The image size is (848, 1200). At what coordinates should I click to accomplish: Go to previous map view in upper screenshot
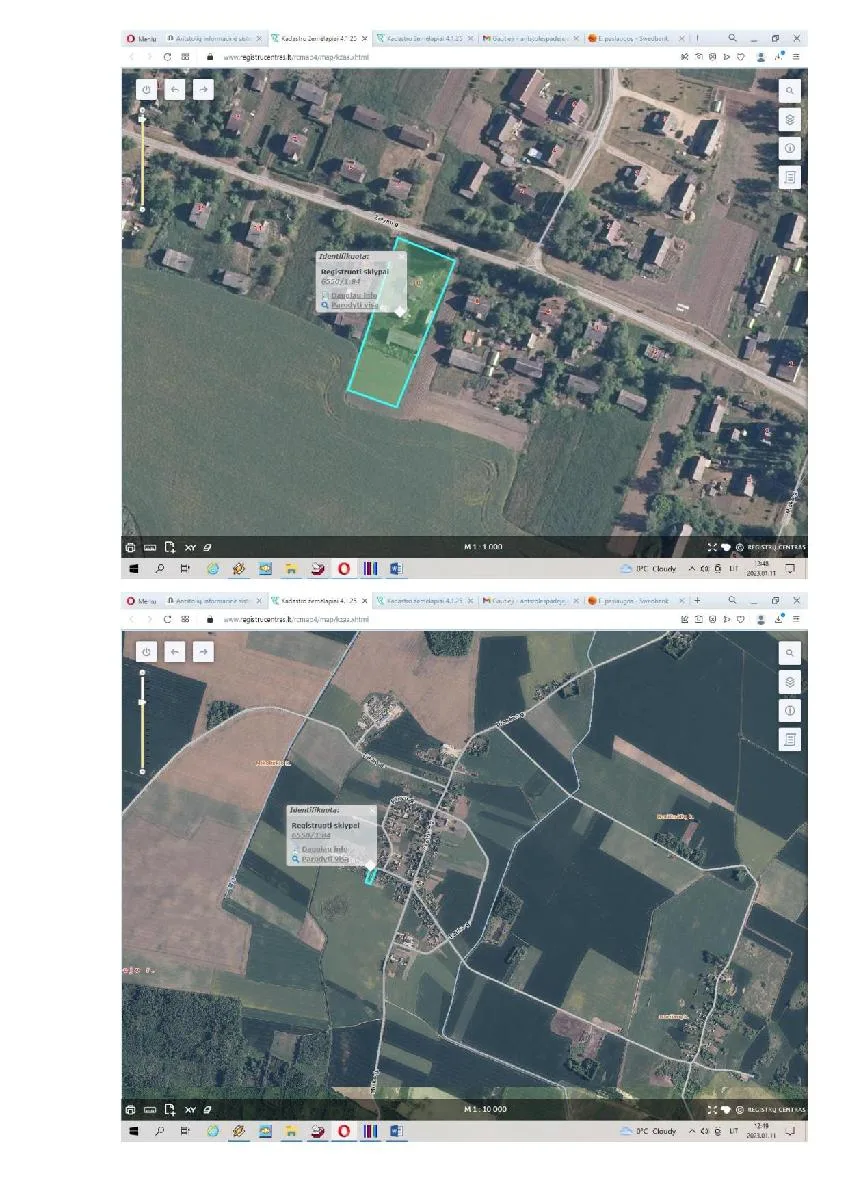pos(175,89)
